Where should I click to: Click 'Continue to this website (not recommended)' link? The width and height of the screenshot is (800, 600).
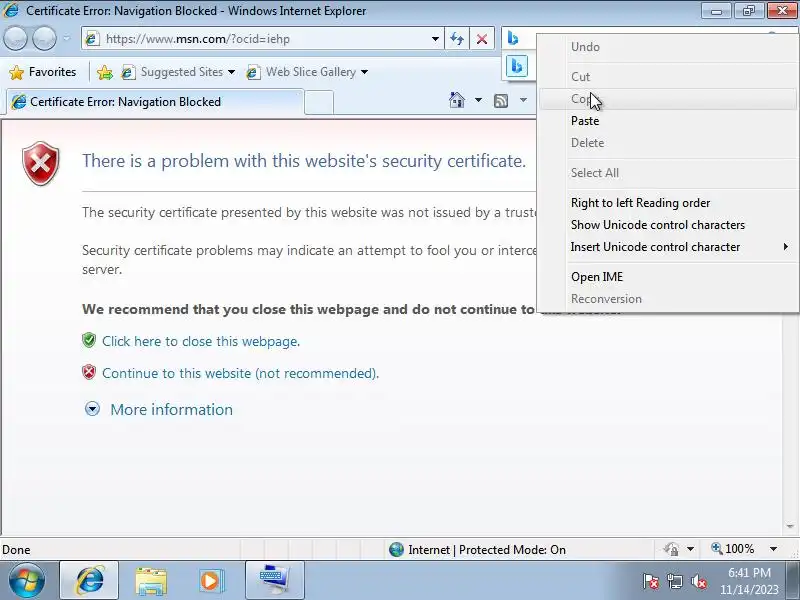(x=240, y=373)
